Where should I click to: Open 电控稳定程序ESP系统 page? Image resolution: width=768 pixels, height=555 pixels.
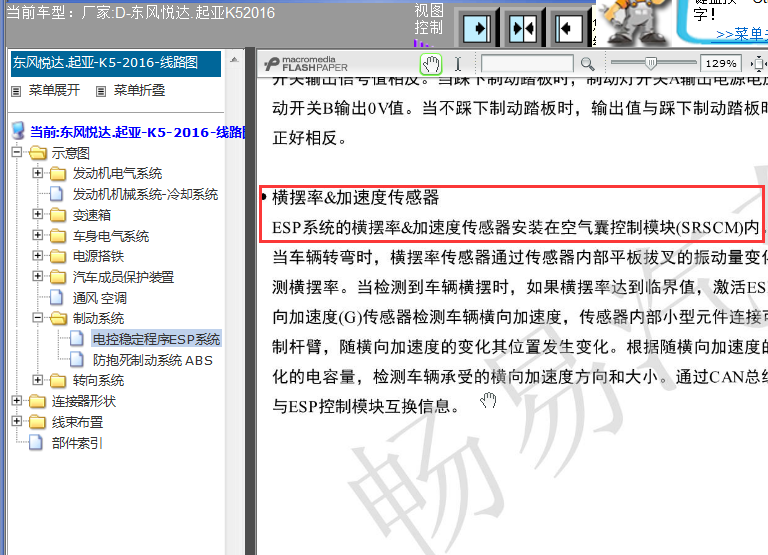coord(156,339)
